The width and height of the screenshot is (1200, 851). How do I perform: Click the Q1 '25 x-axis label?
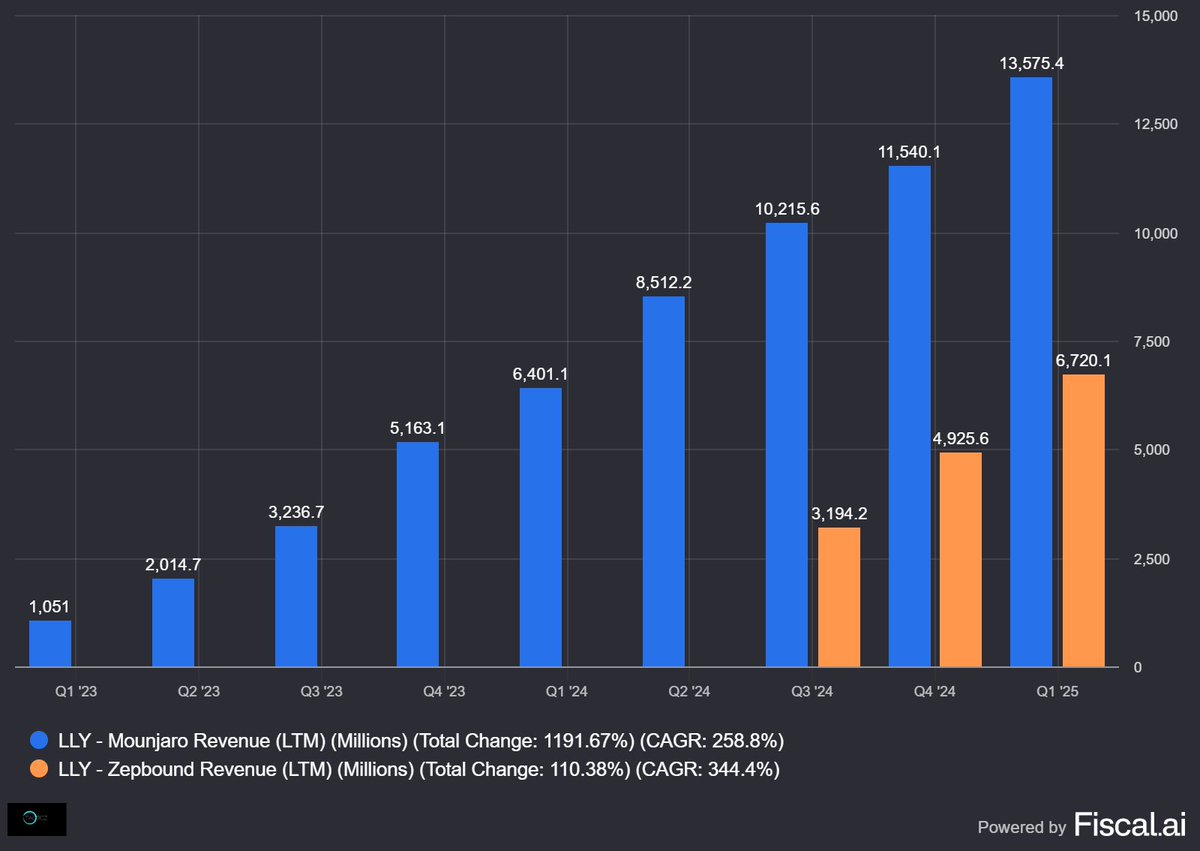click(1058, 692)
